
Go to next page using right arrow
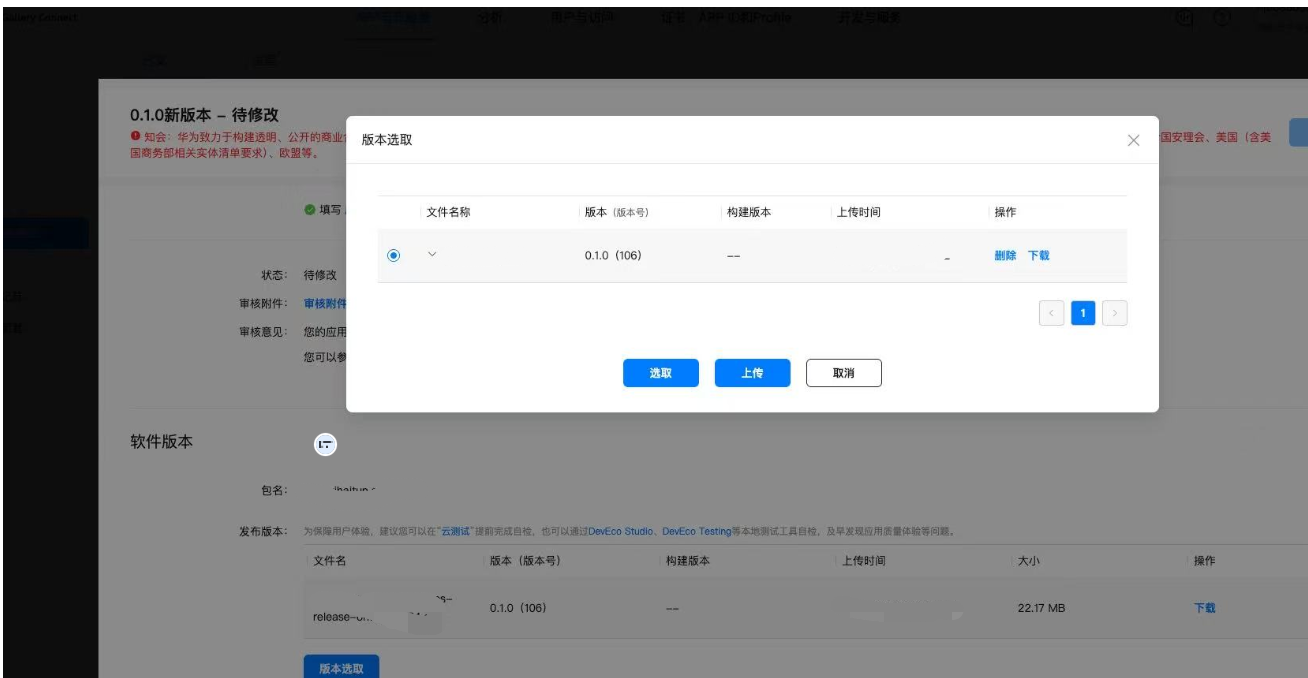click(1116, 314)
